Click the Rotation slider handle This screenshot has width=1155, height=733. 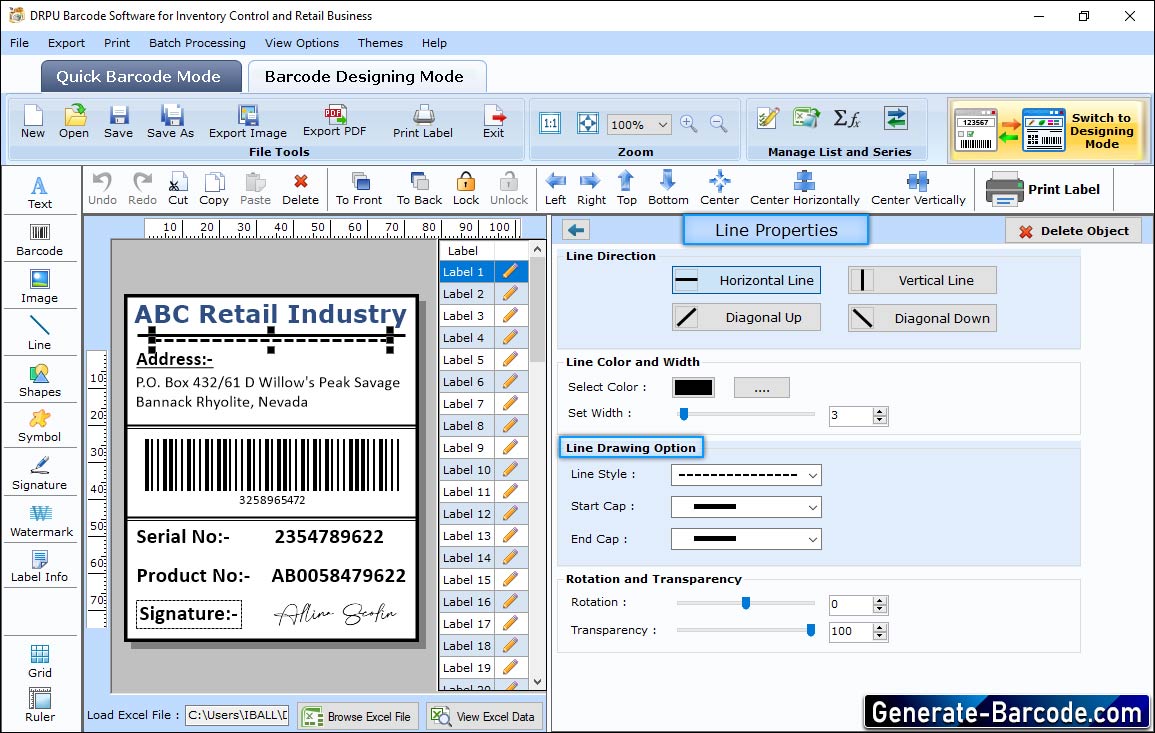[745, 603]
